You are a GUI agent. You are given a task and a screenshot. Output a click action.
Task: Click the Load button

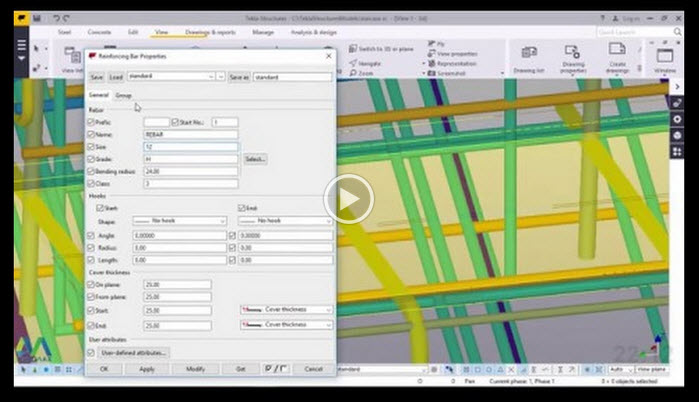pos(116,77)
